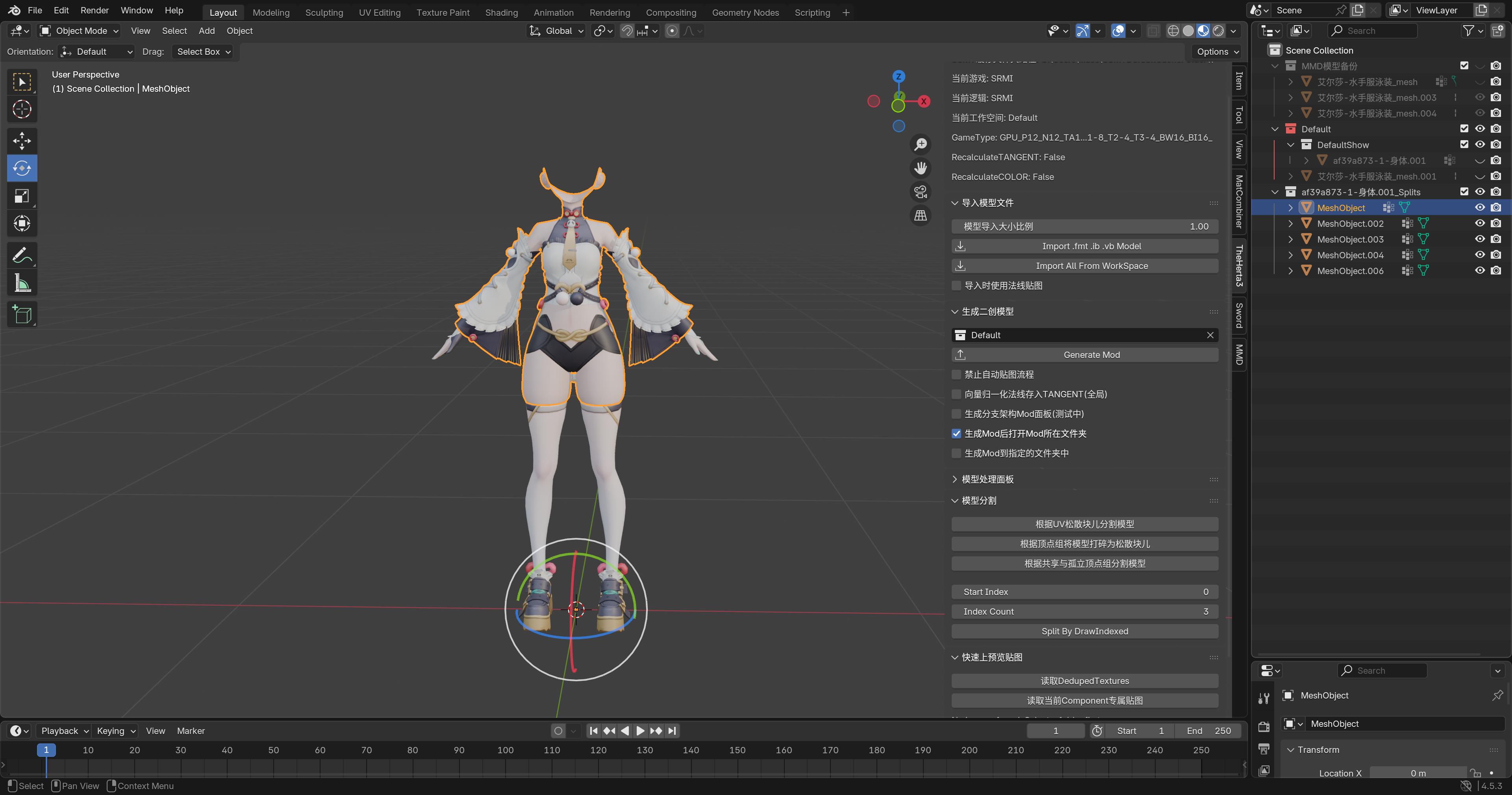Select the Scale tool
1512x795 pixels.
pyautogui.click(x=22, y=196)
